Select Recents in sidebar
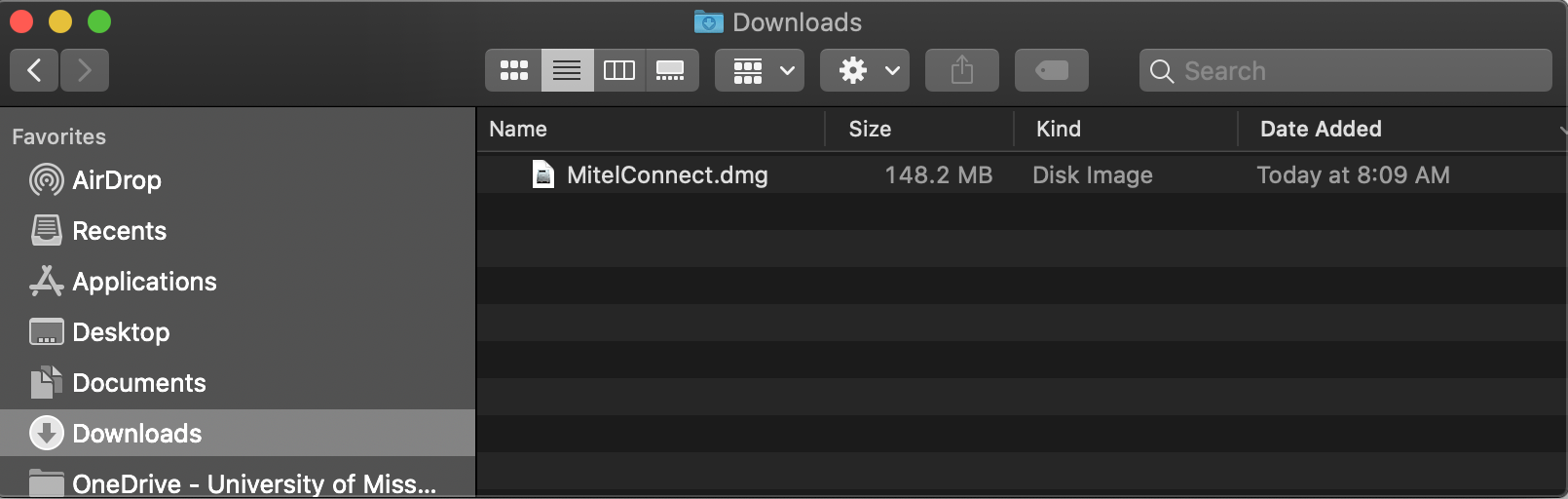1568x499 pixels. 119,231
